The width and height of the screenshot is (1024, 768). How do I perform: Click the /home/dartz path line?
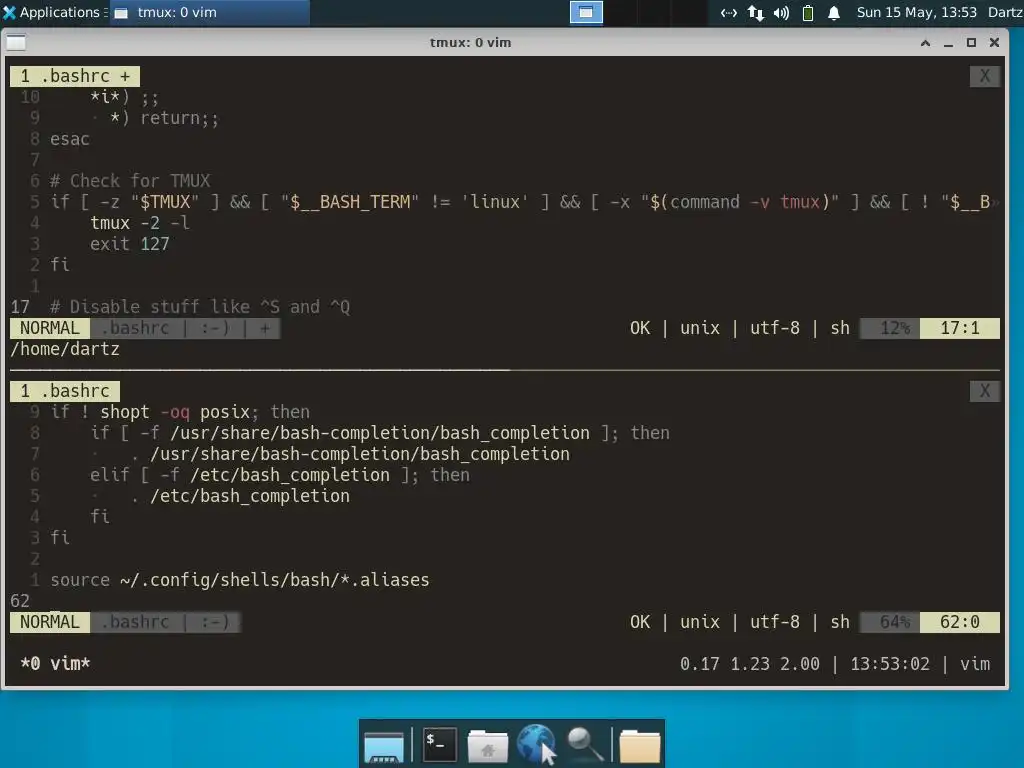click(65, 349)
